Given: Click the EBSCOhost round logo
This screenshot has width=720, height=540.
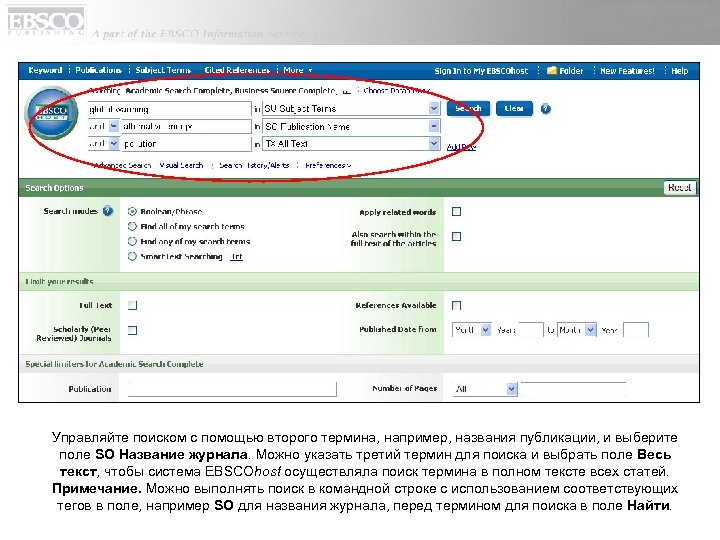Looking at the screenshot, I should [51, 112].
